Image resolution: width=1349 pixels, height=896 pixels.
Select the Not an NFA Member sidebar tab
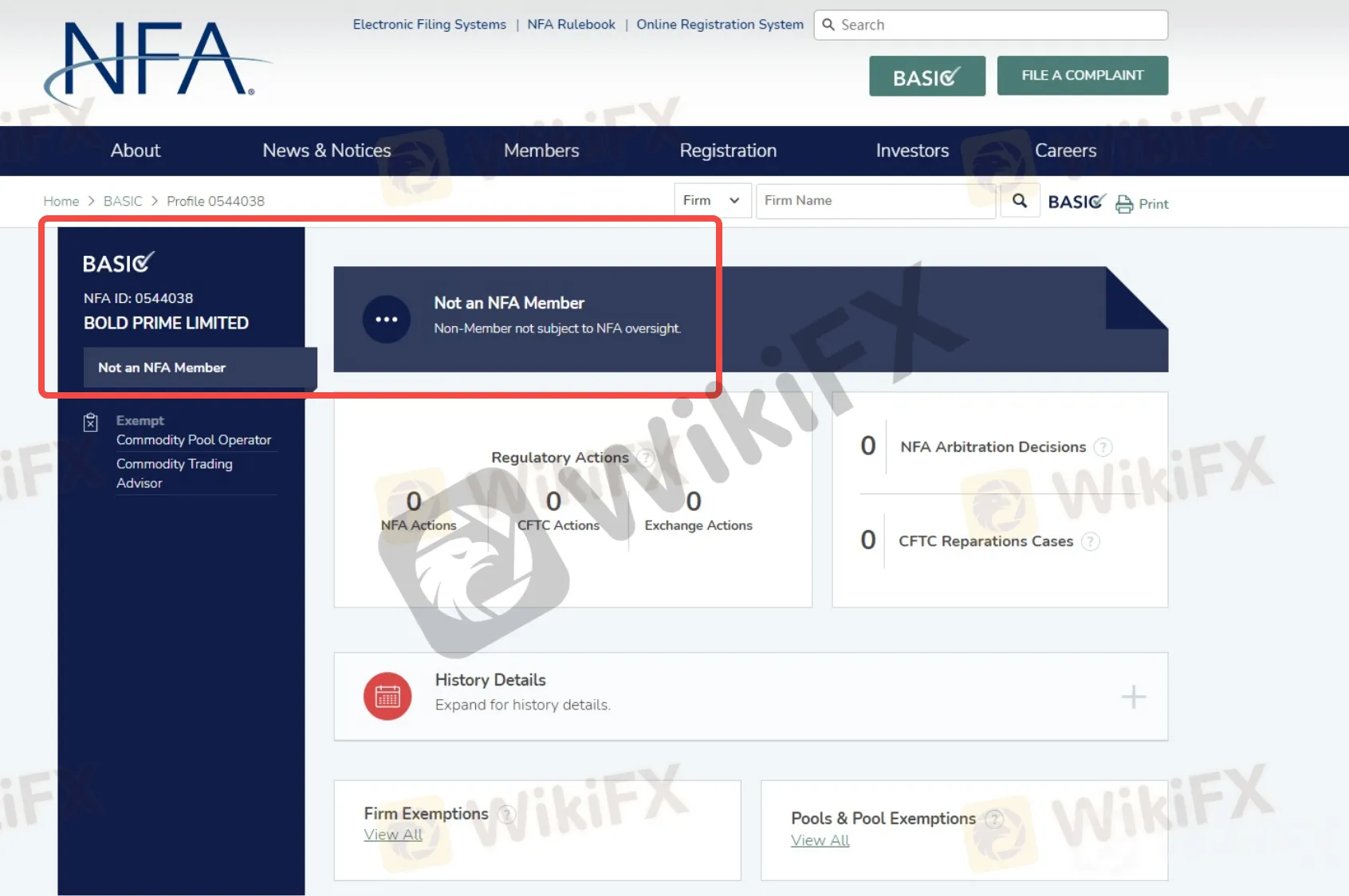[200, 367]
